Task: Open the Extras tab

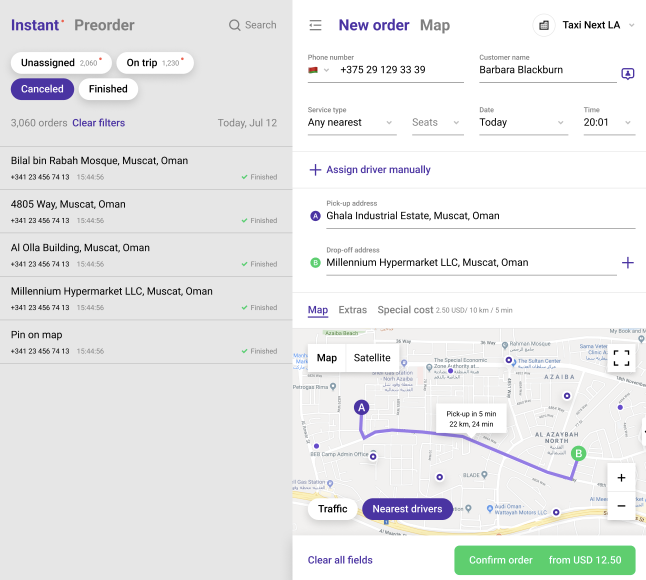Action: tap(352, 310)
